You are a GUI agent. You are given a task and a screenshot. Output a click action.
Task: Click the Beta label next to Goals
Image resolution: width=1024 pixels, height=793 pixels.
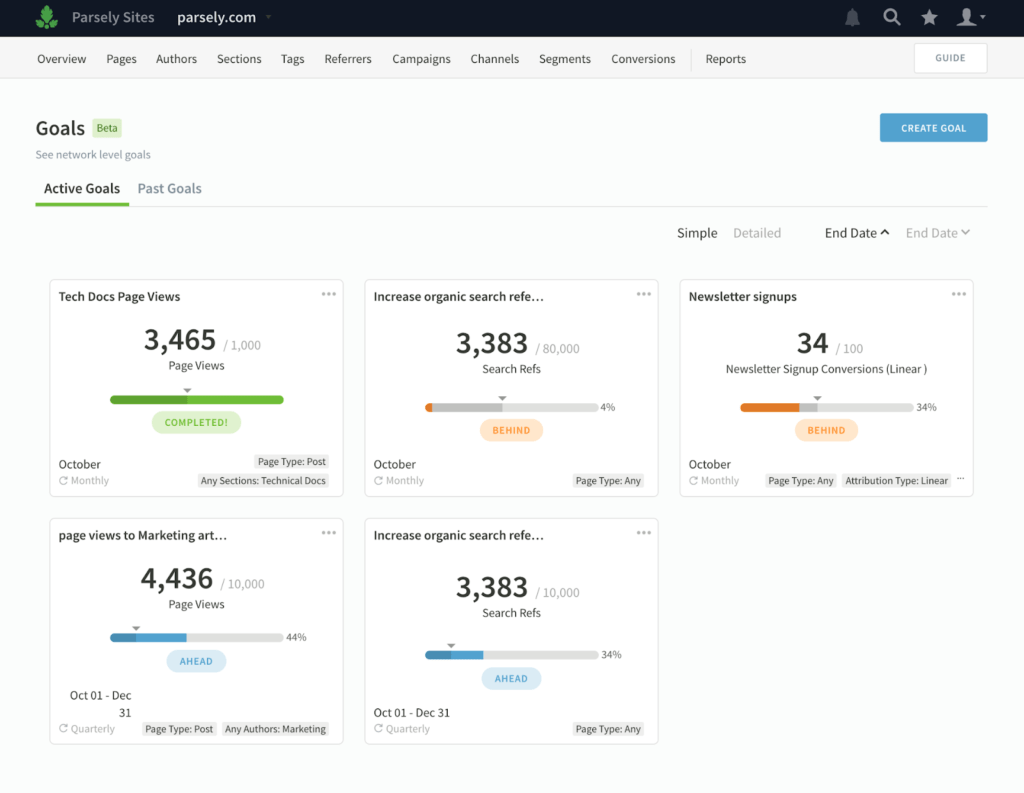pos(107,128)
